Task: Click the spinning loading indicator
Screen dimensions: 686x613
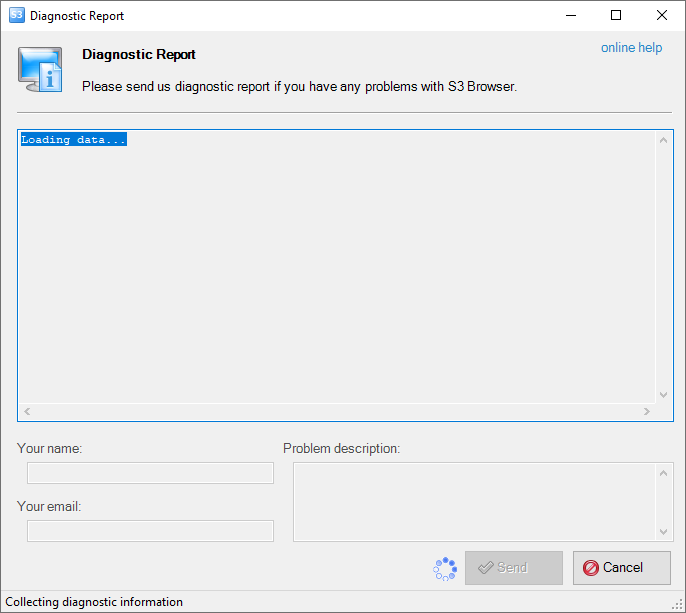Action: 445,568
